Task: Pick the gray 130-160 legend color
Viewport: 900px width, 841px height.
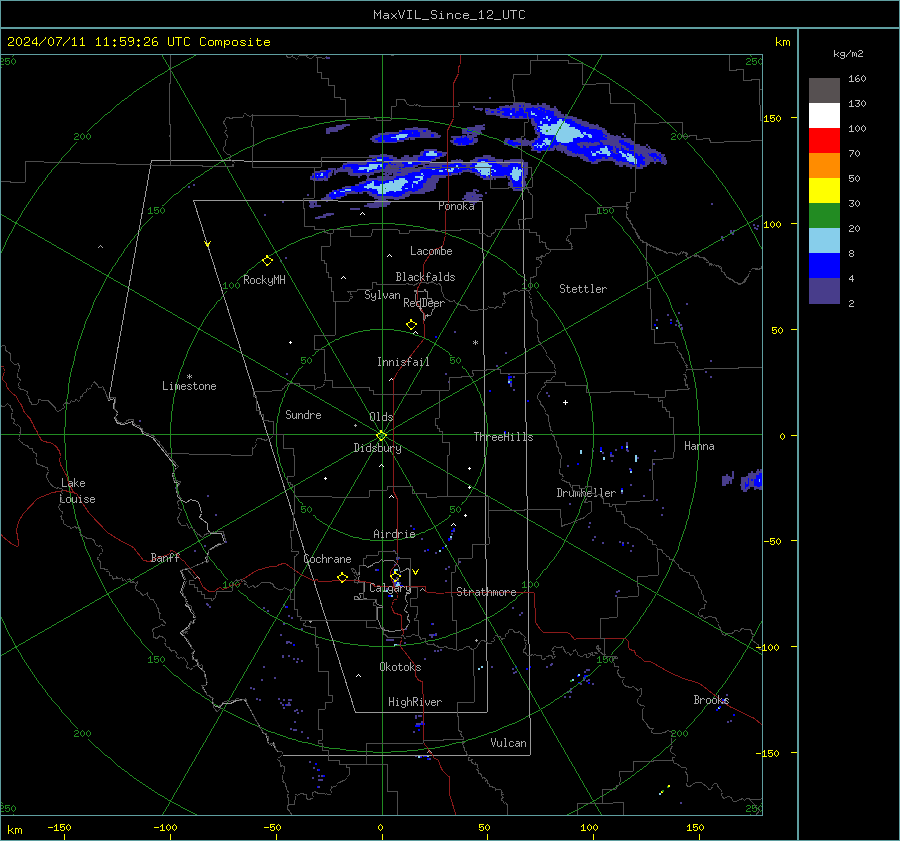Action: click(x=824, y=90)
